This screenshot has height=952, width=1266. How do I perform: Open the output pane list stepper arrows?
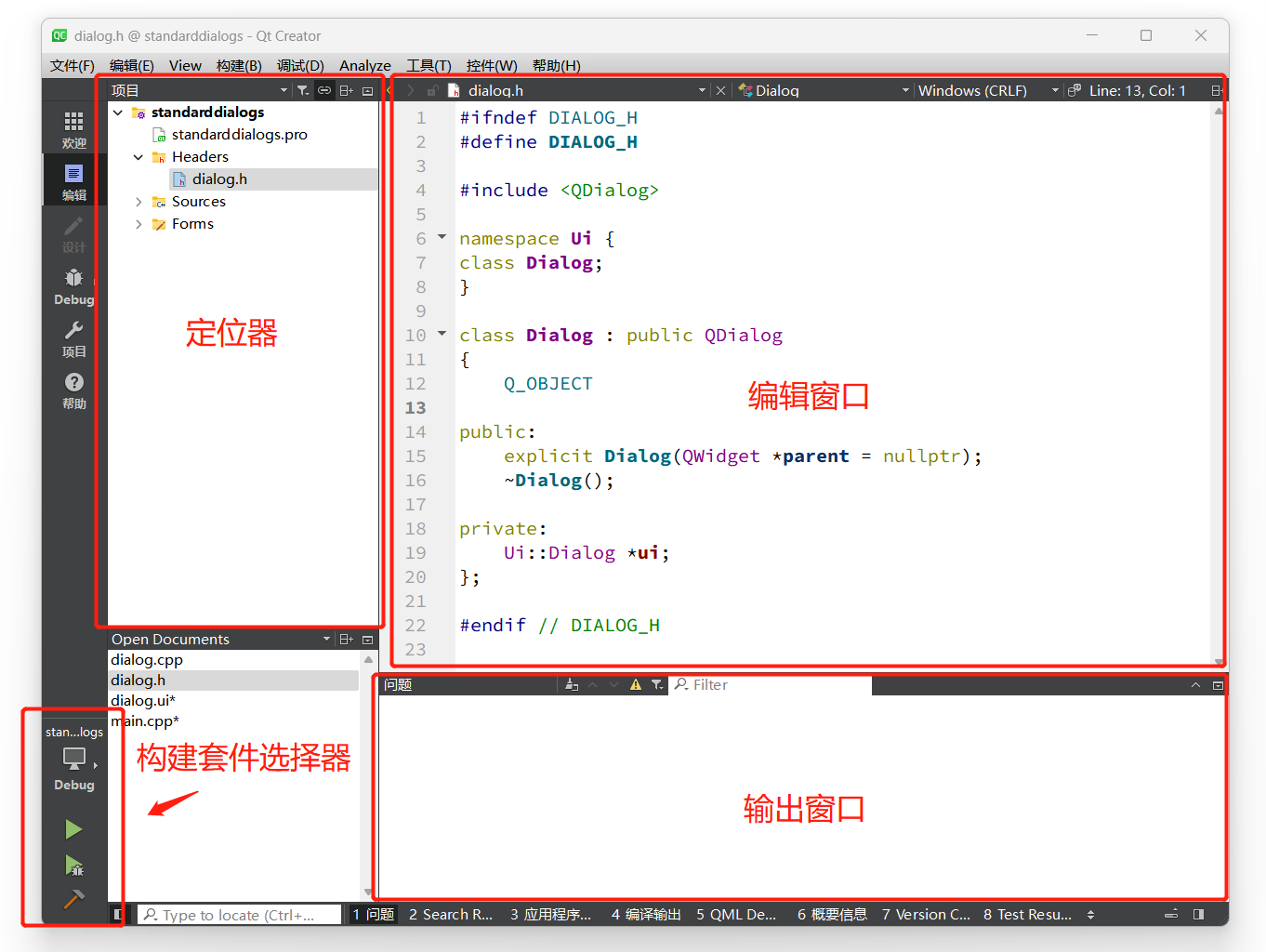coord(1090,915)
